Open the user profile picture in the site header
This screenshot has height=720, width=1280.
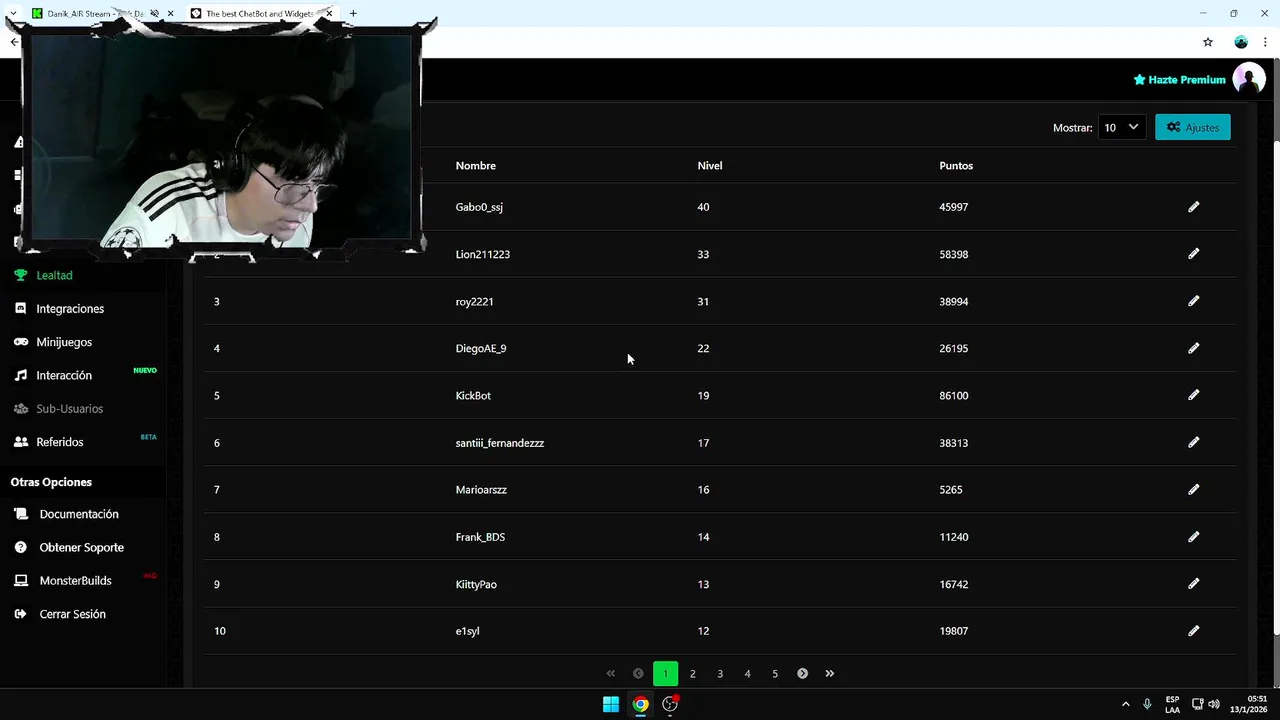tap(1249, 79)
